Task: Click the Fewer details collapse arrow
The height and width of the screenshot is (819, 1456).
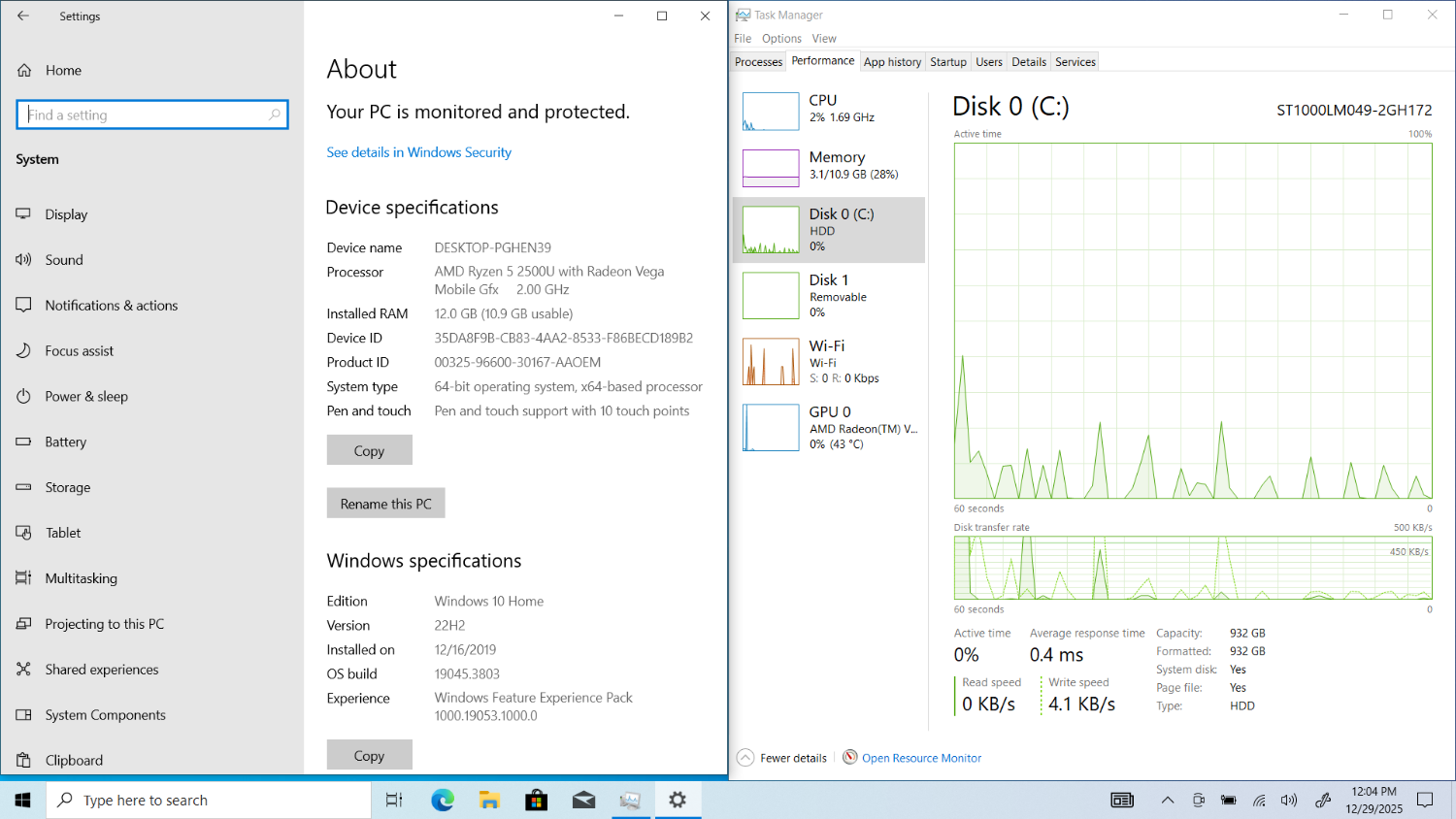Action: 745,758
